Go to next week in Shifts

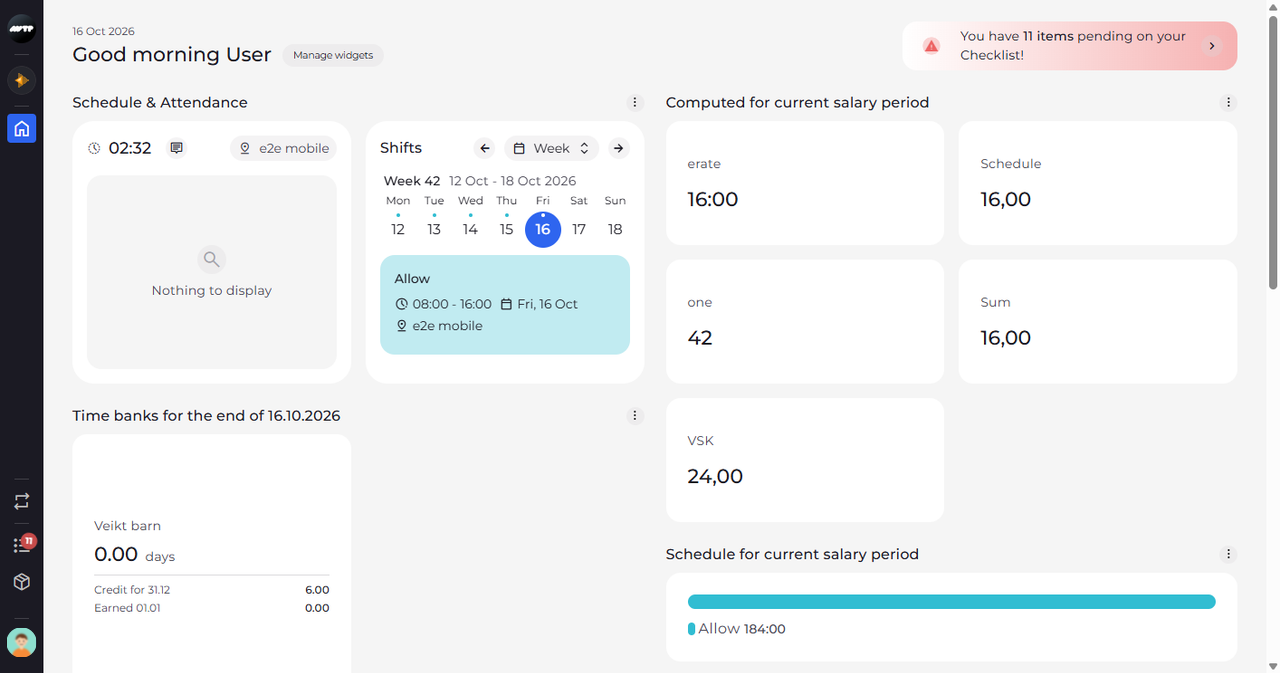coord(619,148)
